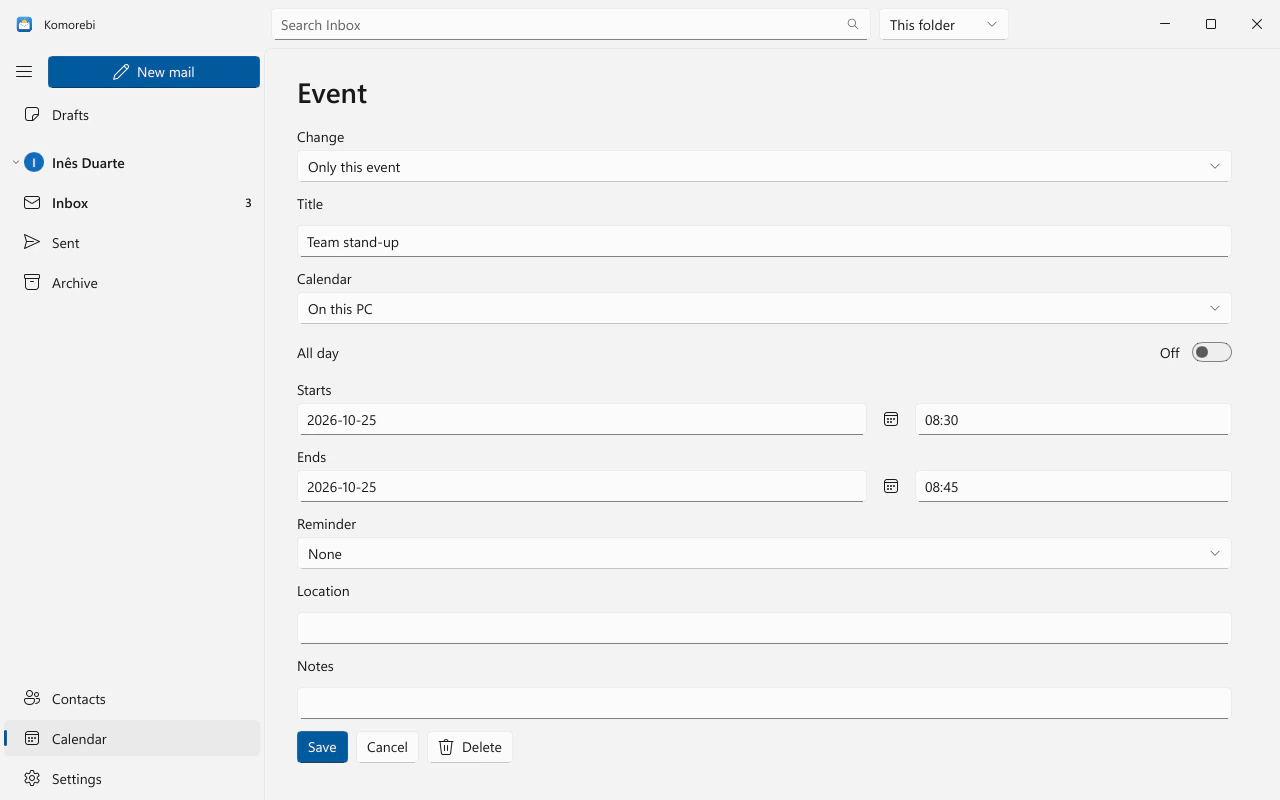Click the Location input field
Viewport: 1280px width, 800px height.
coord(764,628)
